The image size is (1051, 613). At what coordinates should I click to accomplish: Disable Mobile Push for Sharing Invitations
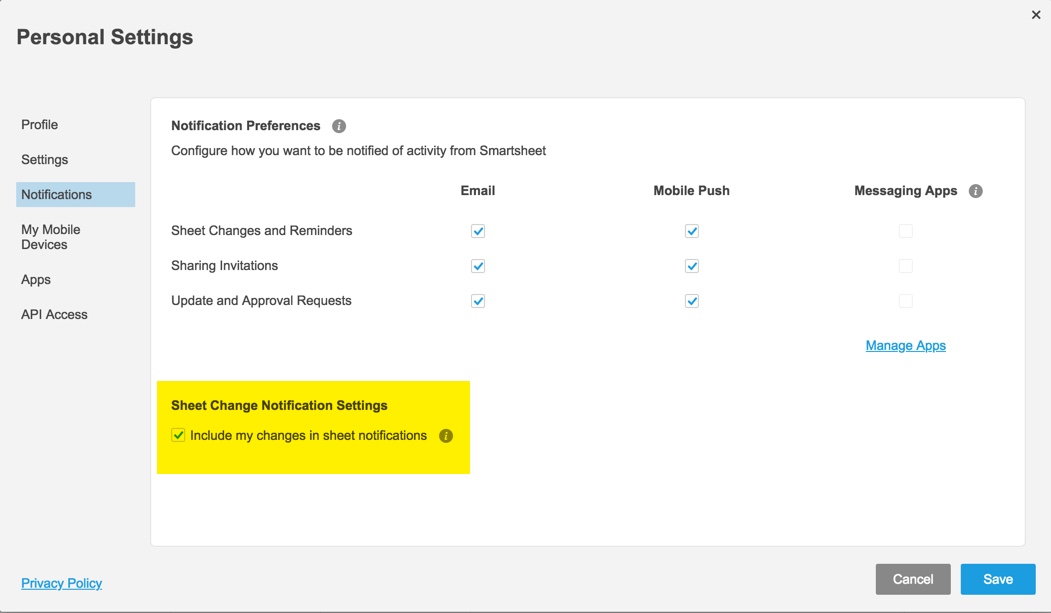click(691, 265)
